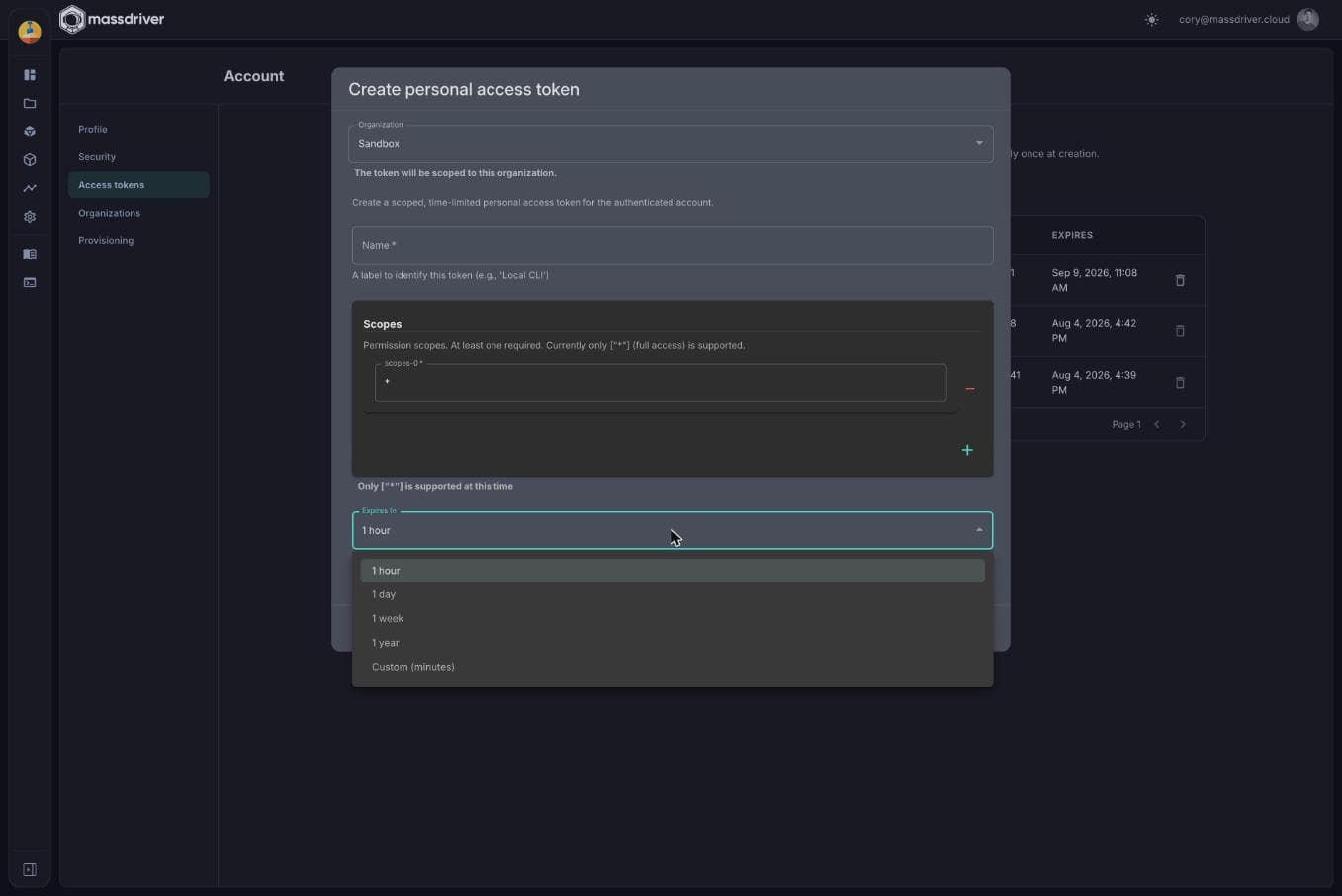Click the Name input field
The image size is (1342, 896).
tap(672, 245)
